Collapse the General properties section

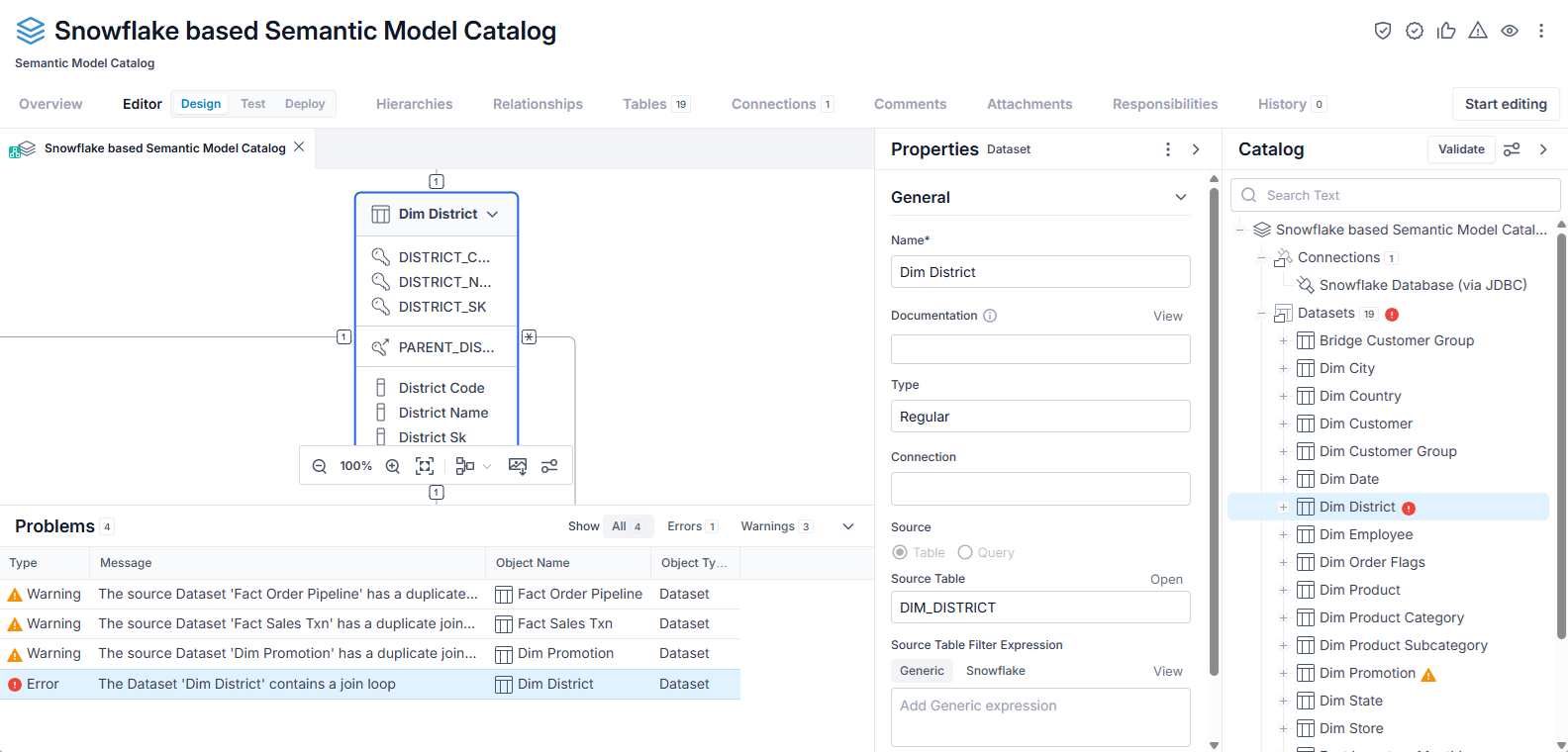pos(1181,197)
